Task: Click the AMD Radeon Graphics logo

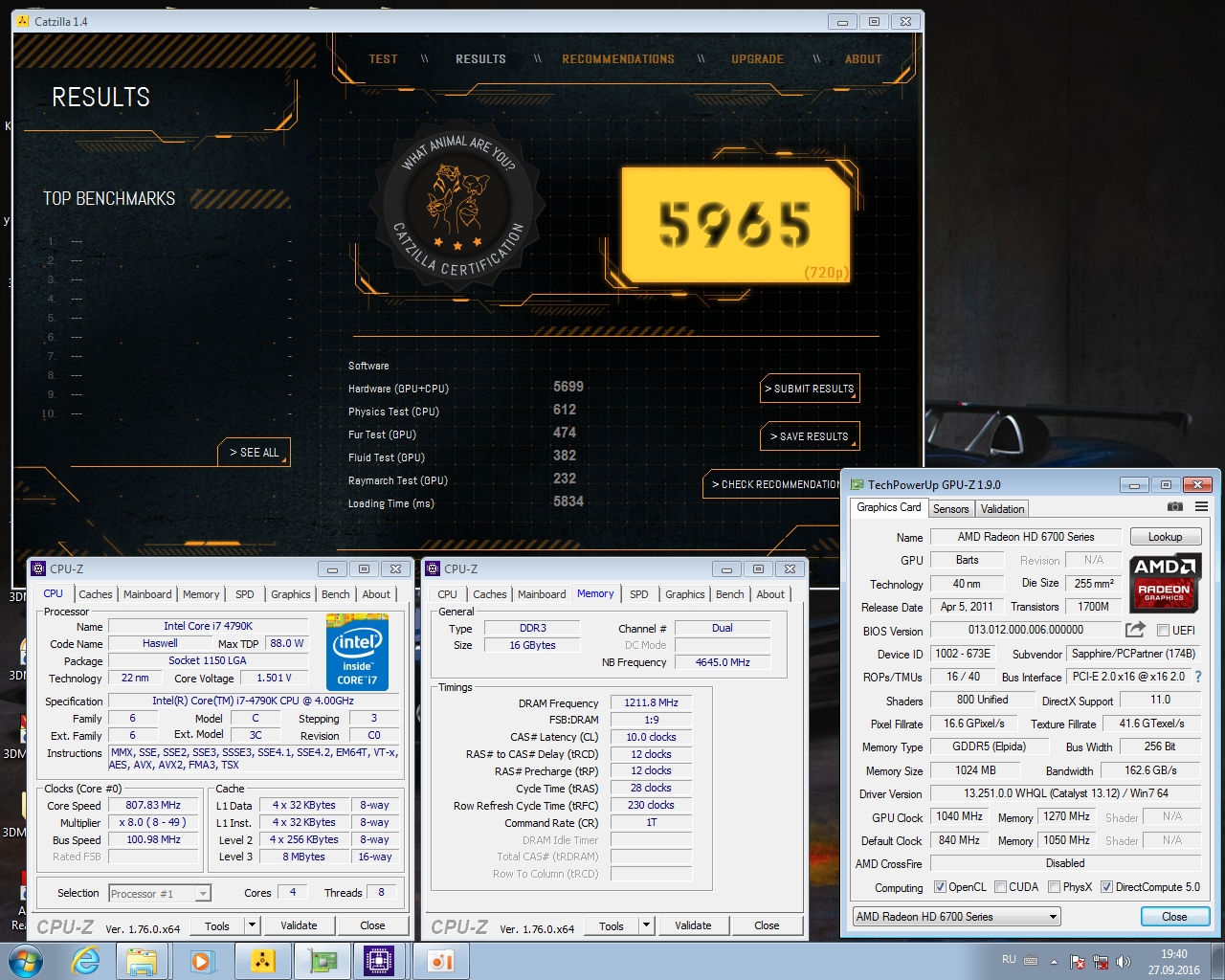Action: pos(1164,582)
